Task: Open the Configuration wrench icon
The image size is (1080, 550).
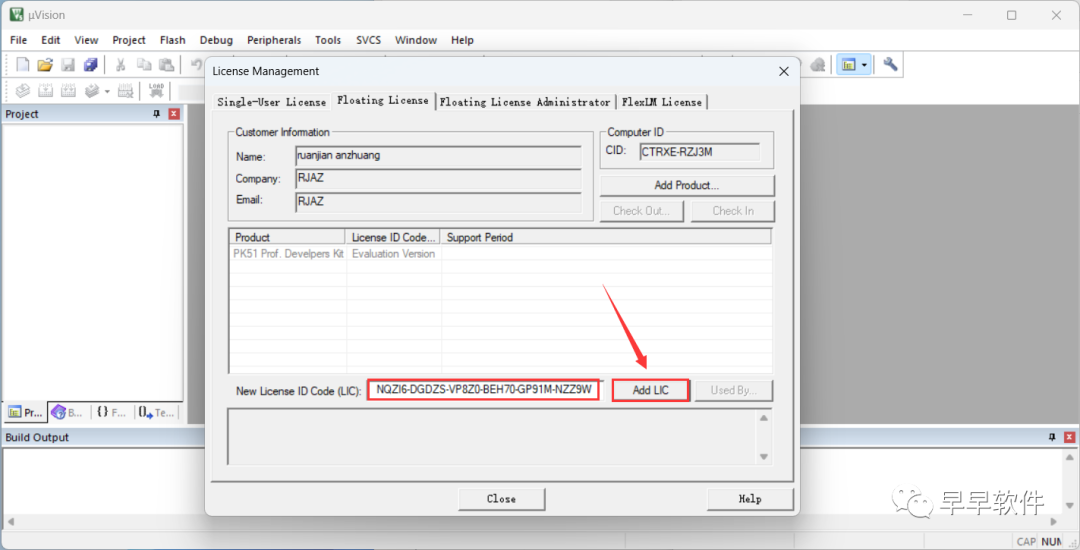Action: pos(890,65)
